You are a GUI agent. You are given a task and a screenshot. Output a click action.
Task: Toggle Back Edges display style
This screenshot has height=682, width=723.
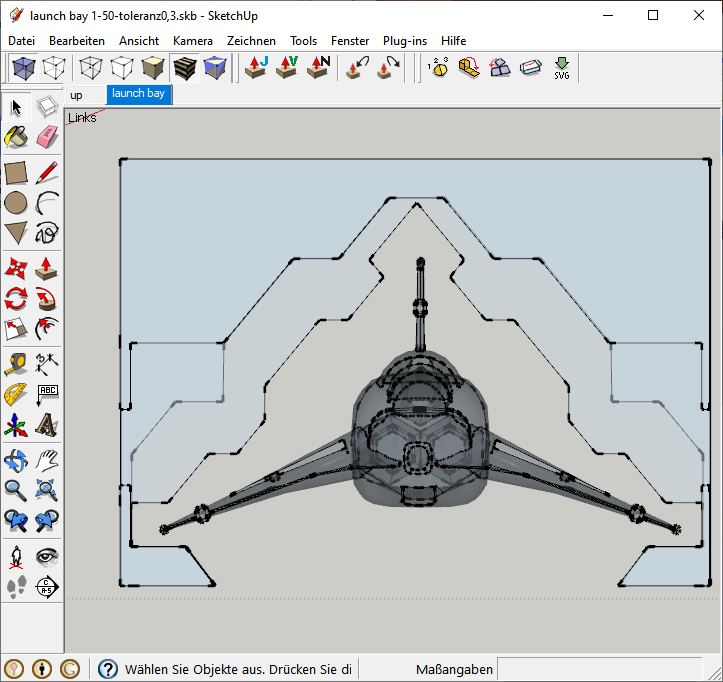click(x=54, y=68)
